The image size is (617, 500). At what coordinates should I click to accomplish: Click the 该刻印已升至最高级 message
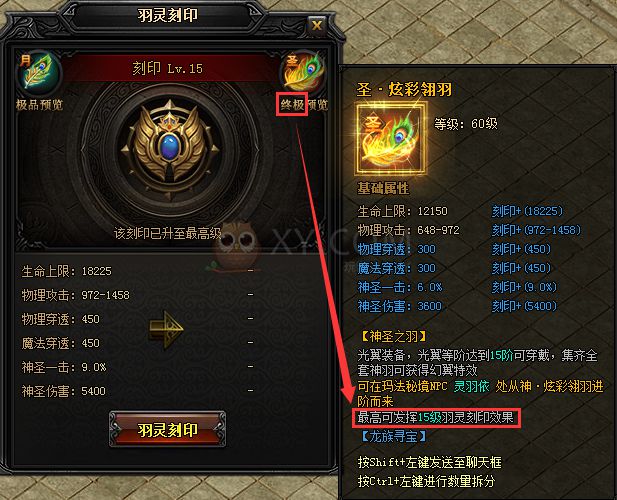pos(168,233)
